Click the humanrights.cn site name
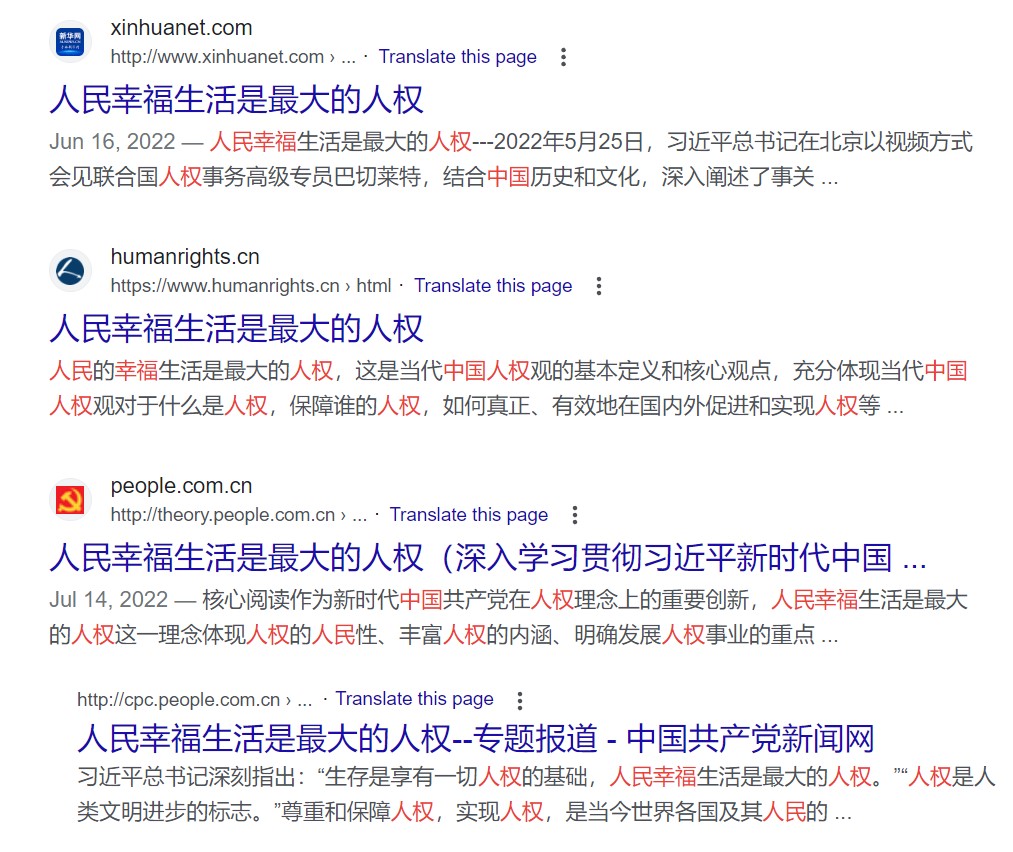 [x=185, y=256]
